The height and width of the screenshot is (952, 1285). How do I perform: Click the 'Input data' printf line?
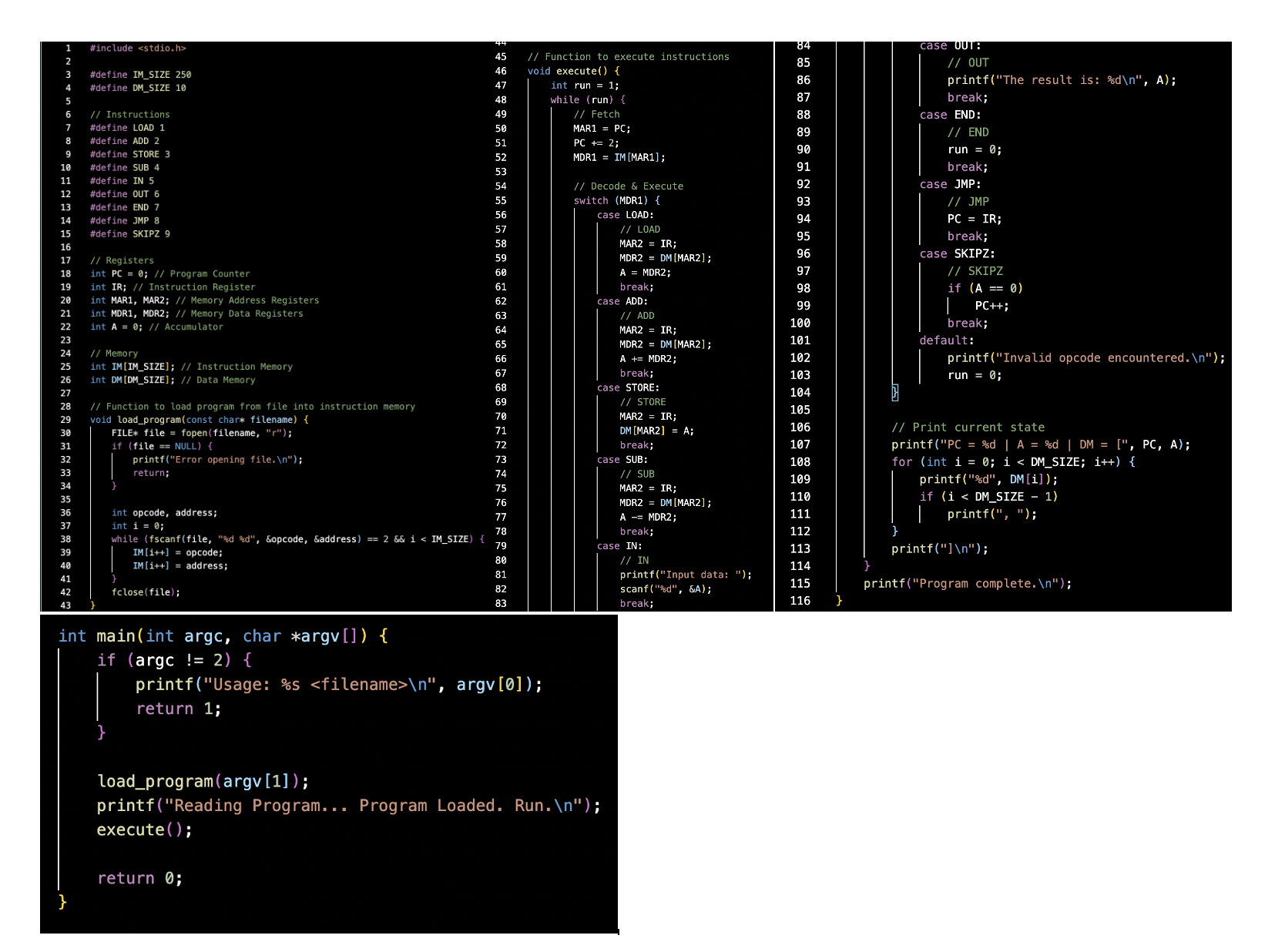[686, 575]
